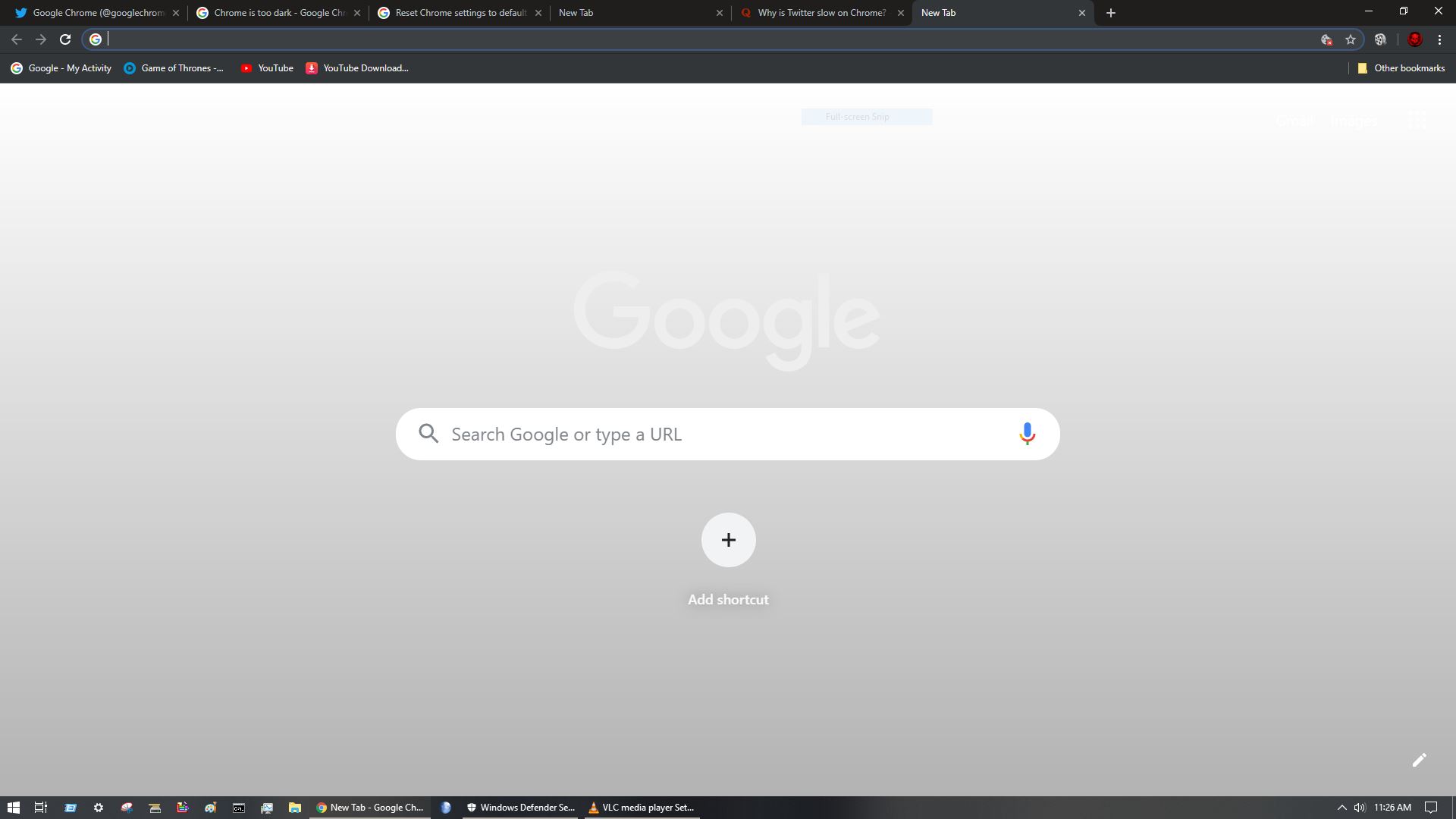Close the active New Tab
This screenshot has height=819, width=1456.
[x=1082, y=13]
